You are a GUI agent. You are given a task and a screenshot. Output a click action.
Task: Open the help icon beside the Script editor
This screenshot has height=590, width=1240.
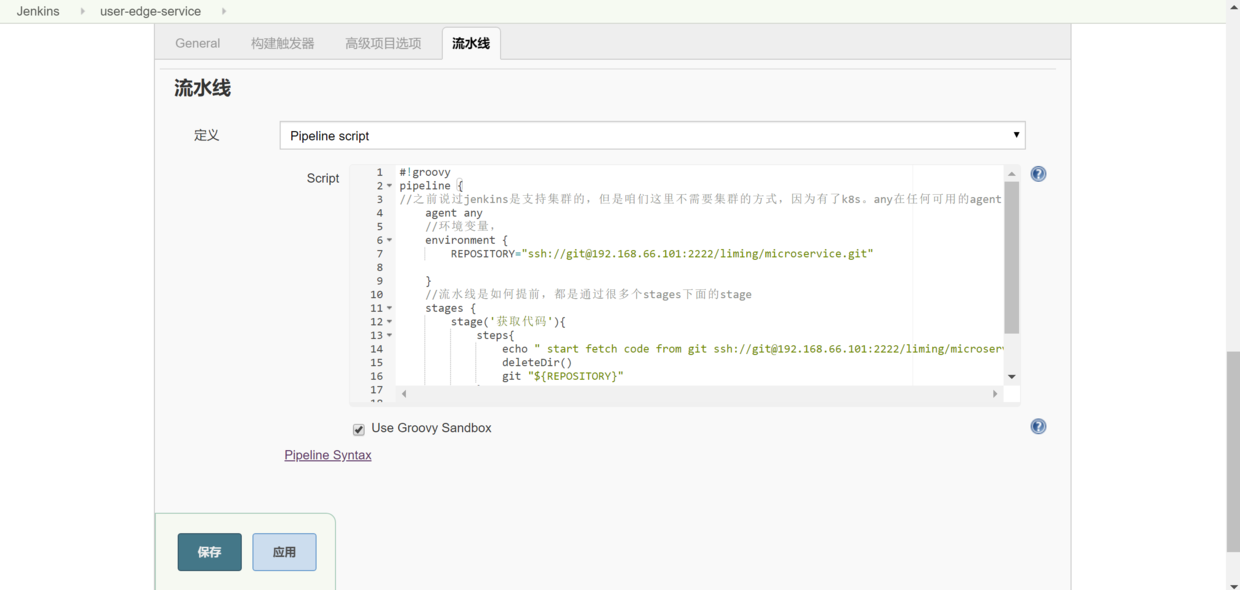click(x=1037, y=173)
